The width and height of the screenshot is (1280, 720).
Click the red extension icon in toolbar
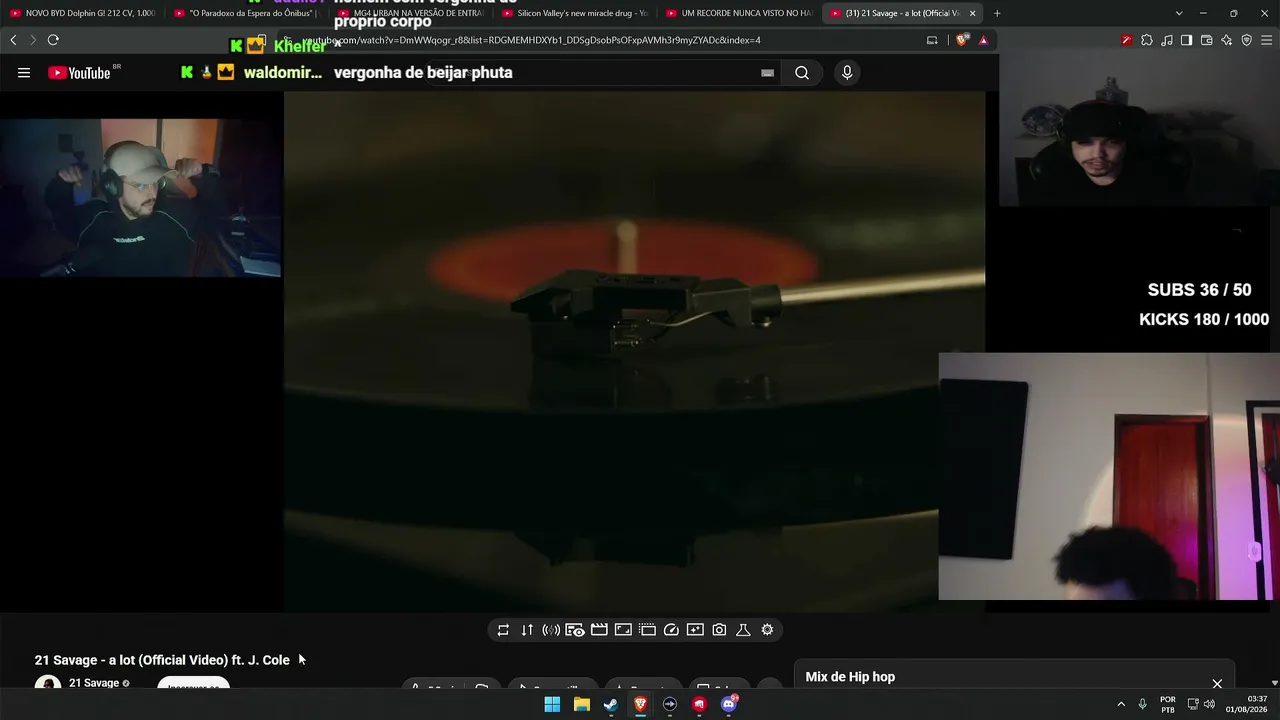(1126, 40)
